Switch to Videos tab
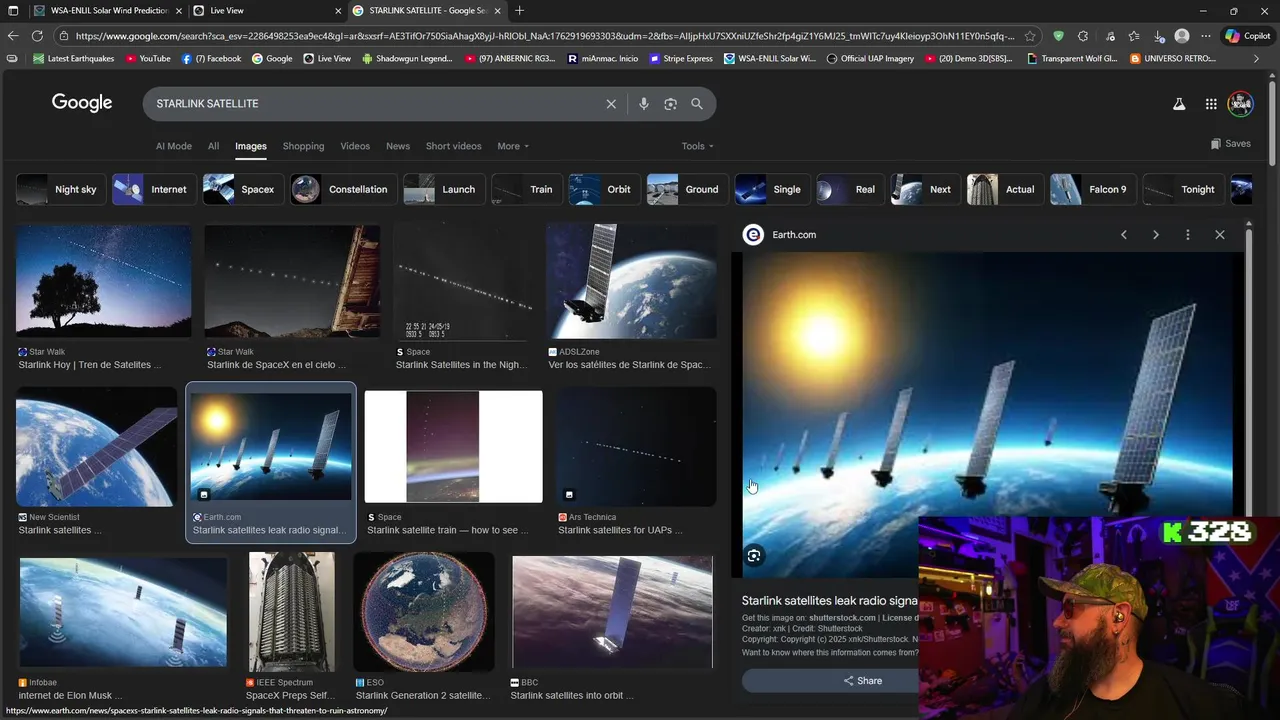The height and width of the screenshot is (720, 1280). click(355, 146)
